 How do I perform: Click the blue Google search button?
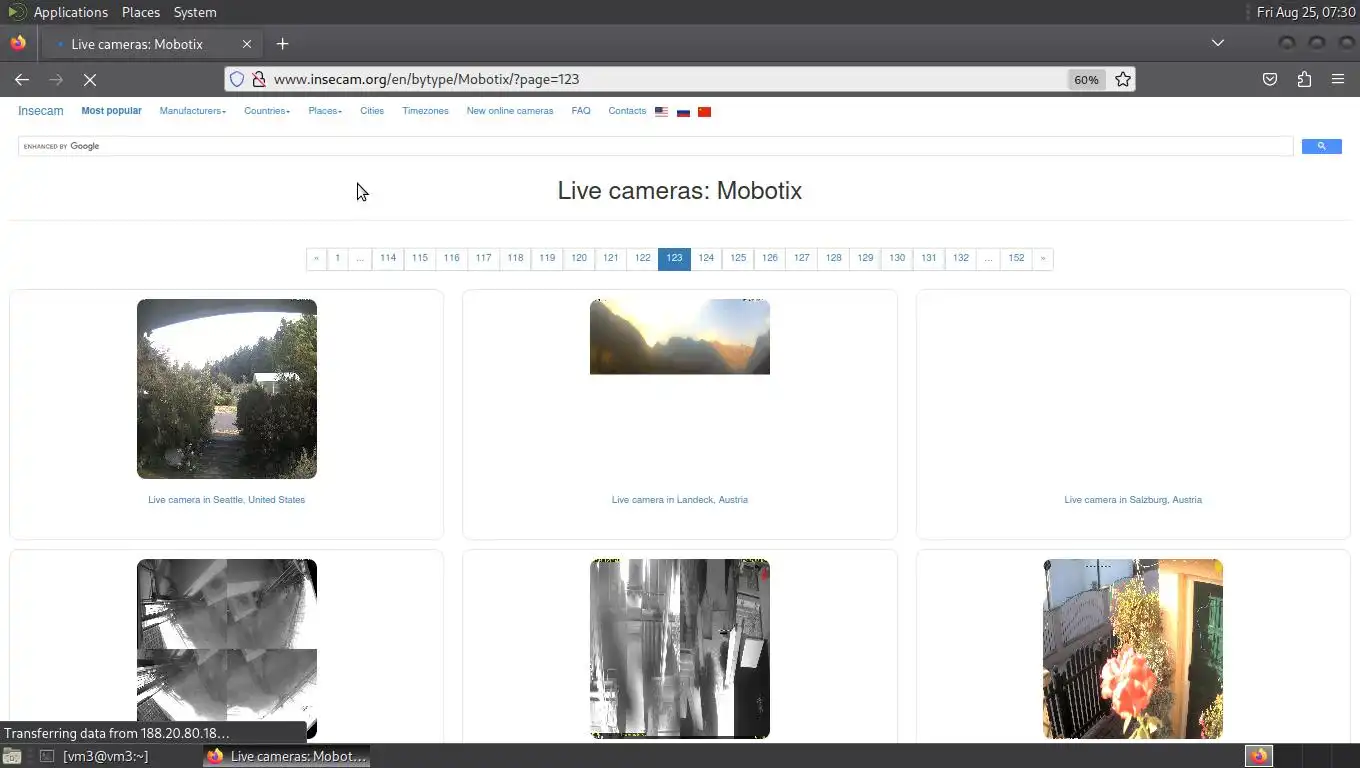[1321, 146]
